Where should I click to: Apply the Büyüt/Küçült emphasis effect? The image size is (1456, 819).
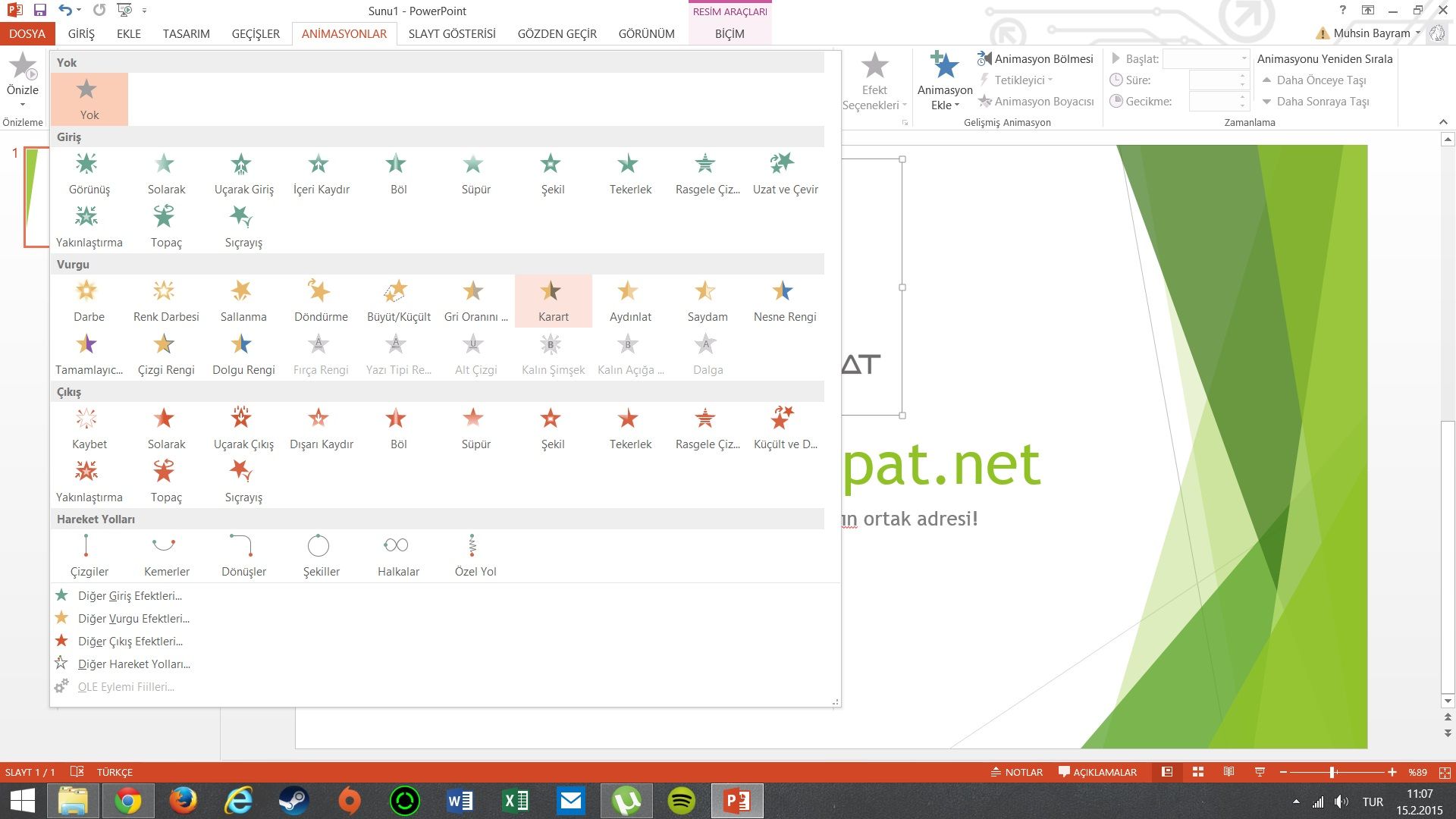(398, 301)
